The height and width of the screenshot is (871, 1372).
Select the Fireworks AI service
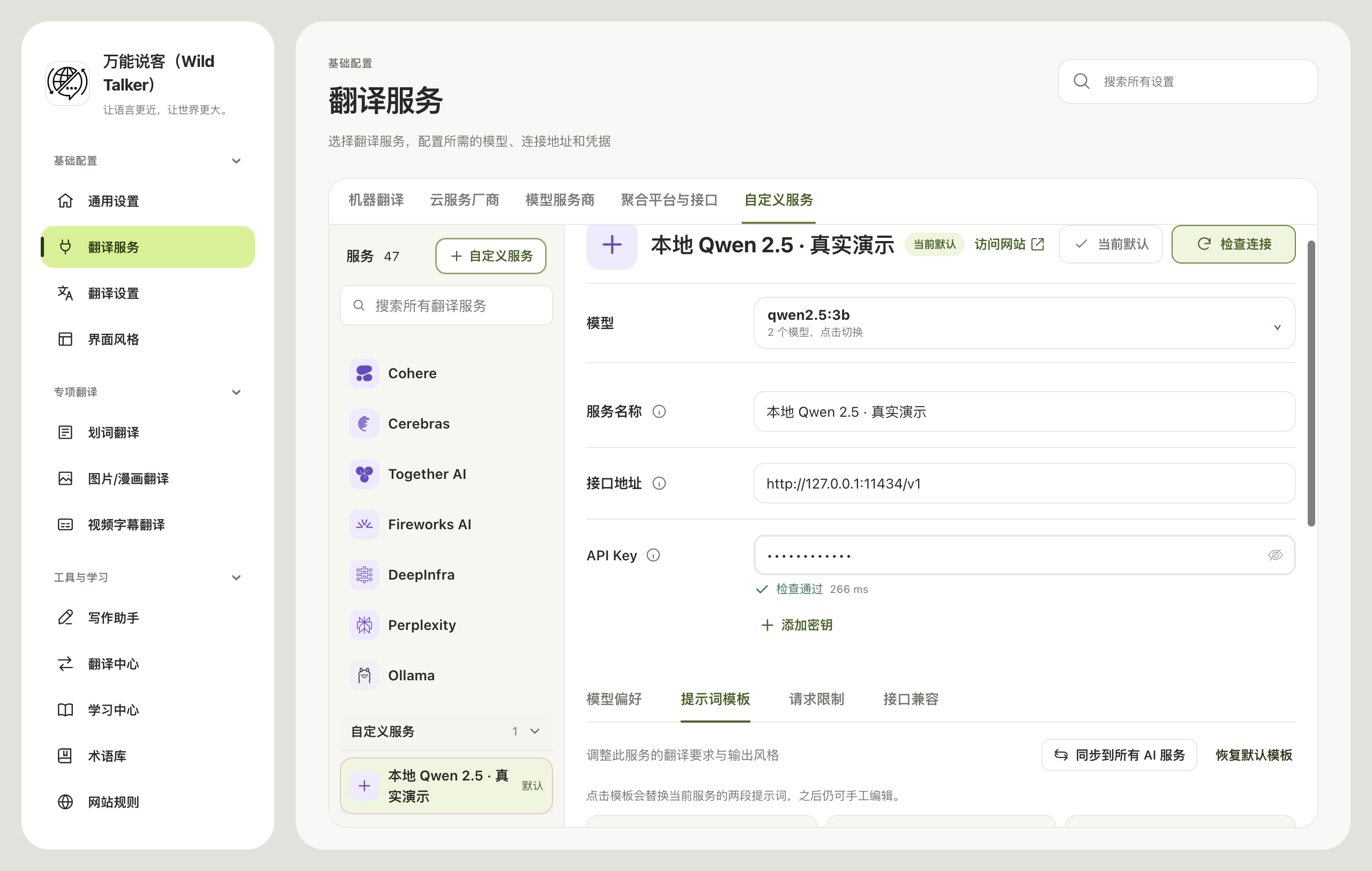pos(446,524)
